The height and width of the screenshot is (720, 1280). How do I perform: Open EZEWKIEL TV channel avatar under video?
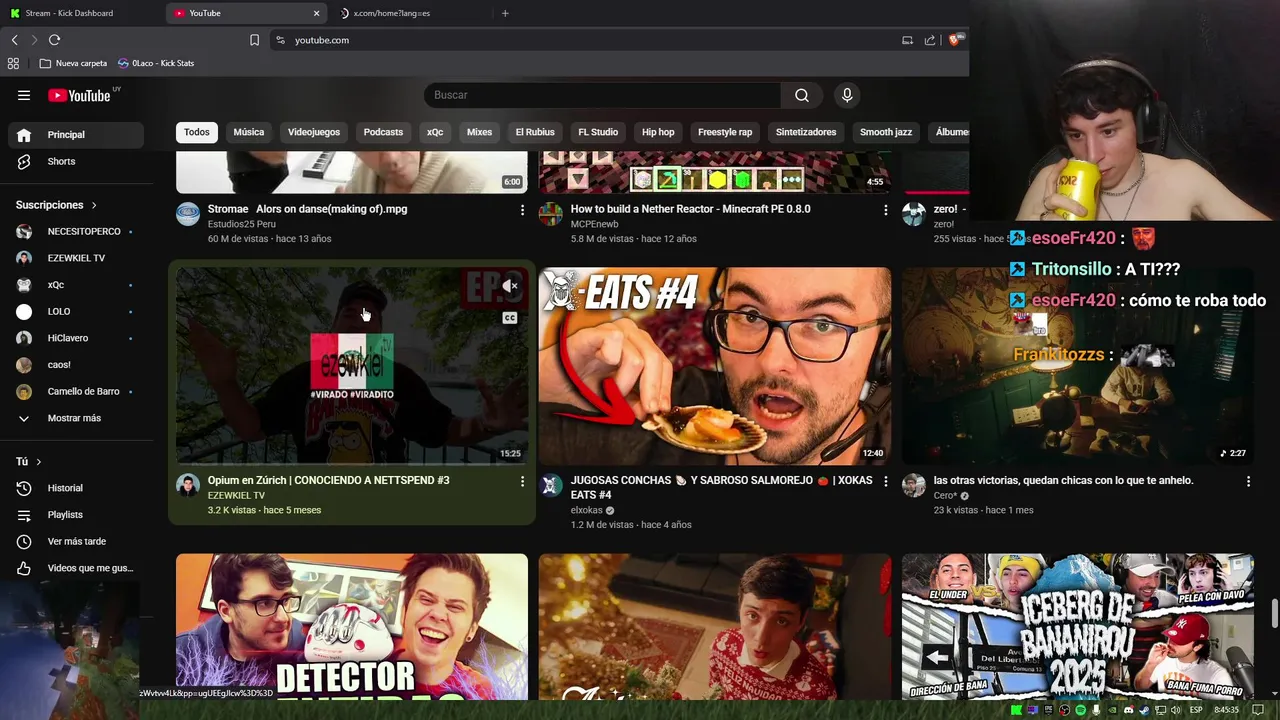coord(188,486)
